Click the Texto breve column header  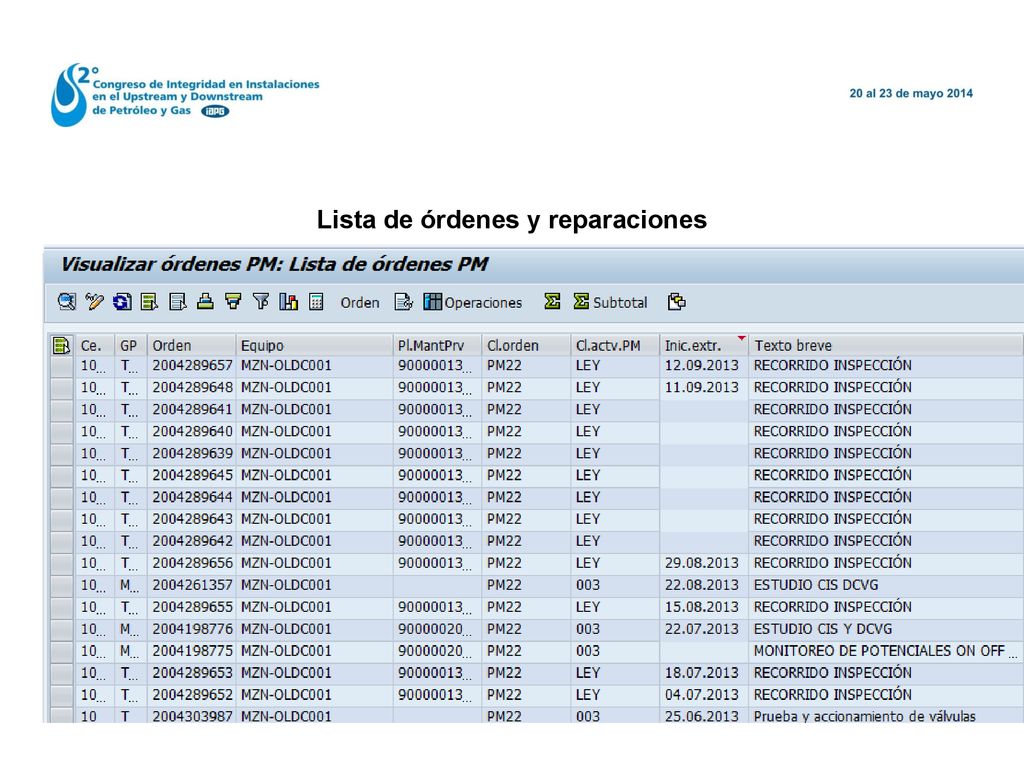(x=886, y=345)
